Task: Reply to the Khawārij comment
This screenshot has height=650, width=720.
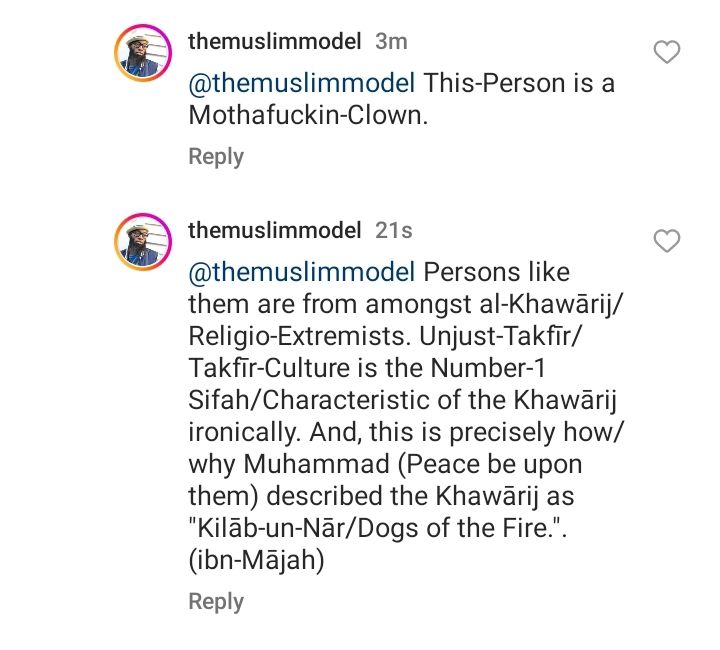Action: click(216, 601)
